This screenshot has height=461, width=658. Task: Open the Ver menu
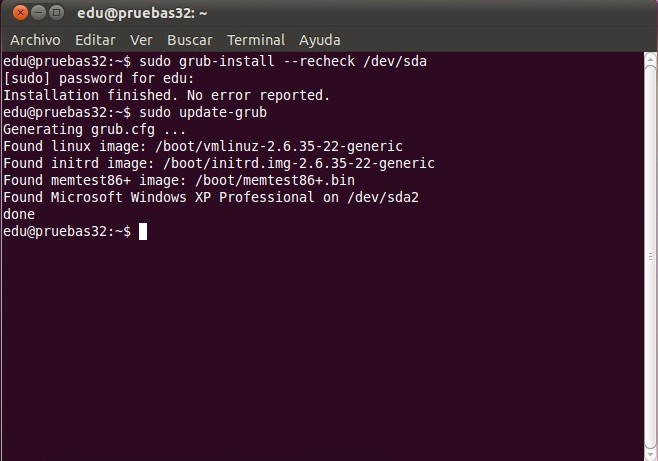141,40
